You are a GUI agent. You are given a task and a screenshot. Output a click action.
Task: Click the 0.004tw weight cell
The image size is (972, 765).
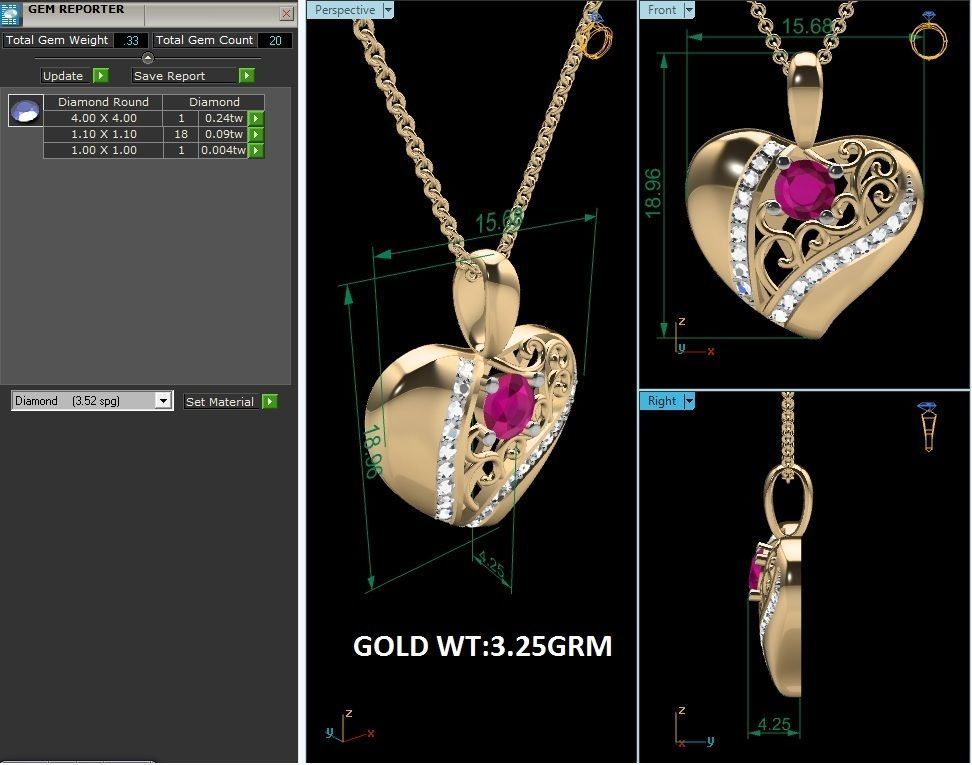(223, 150)
